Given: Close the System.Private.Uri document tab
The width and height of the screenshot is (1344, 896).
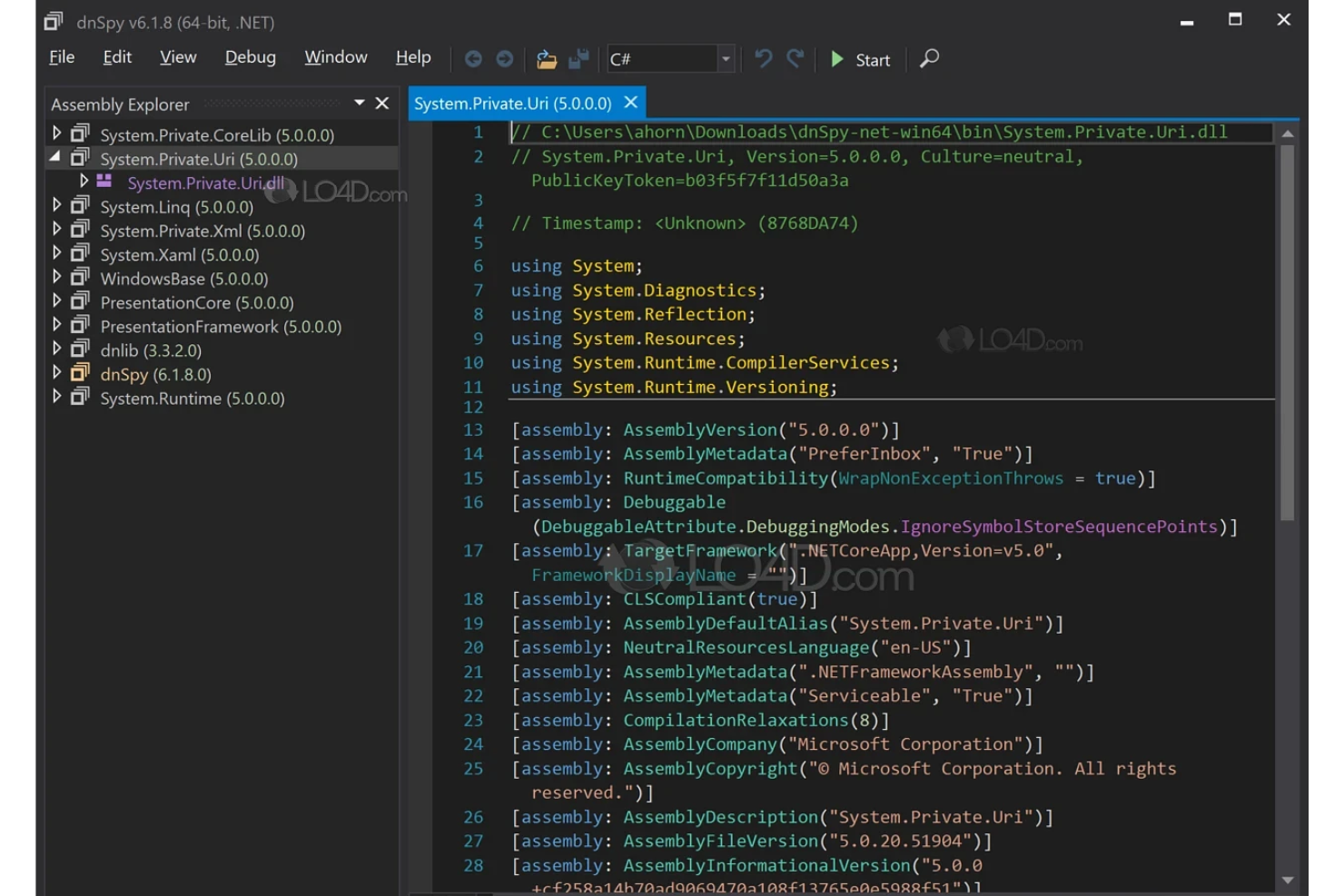Looking at the screenshot, I should click(631, 103).
